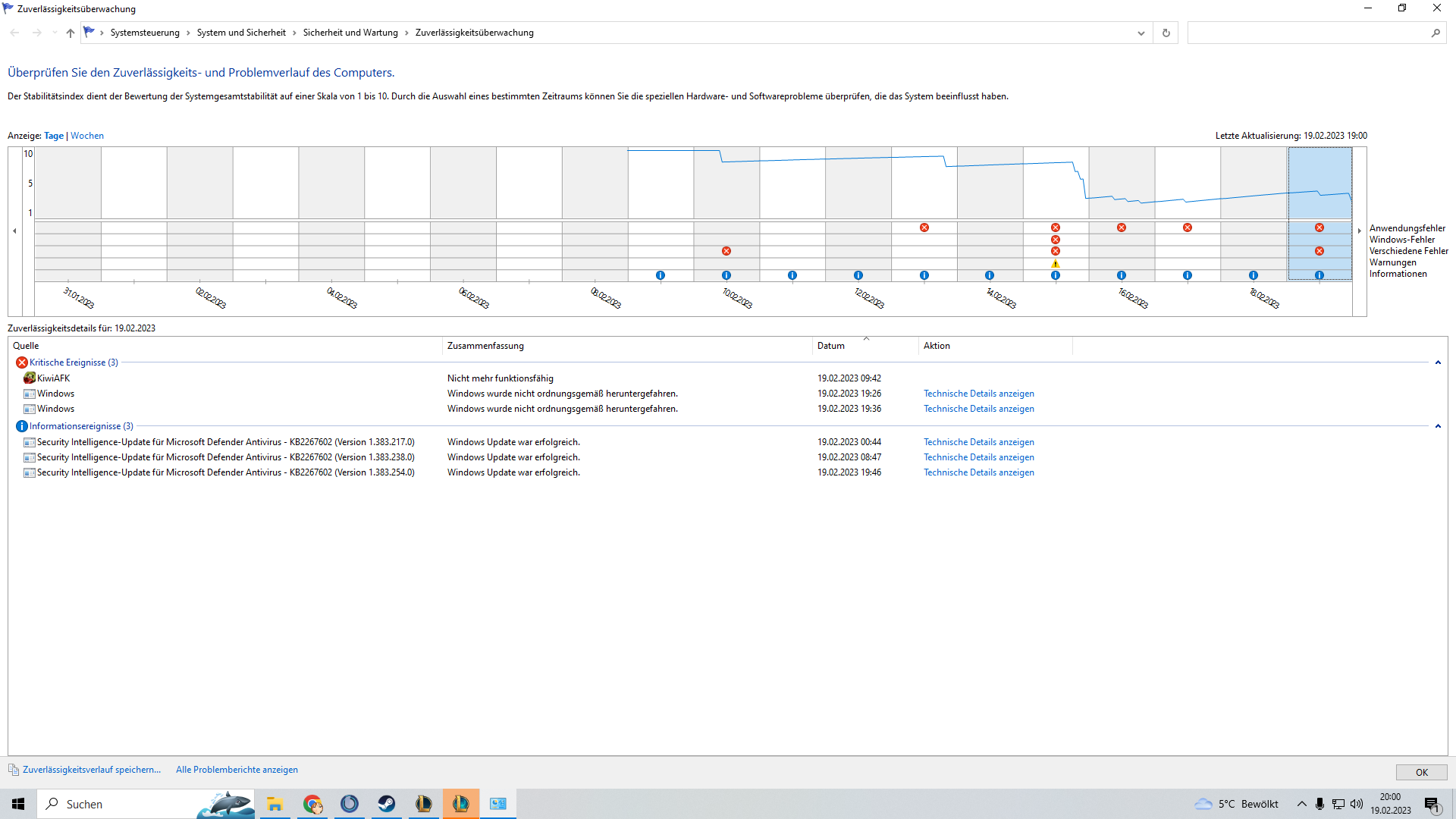
Task: Collapse the Informationsereignisse group
Action: click(1437, 426)
